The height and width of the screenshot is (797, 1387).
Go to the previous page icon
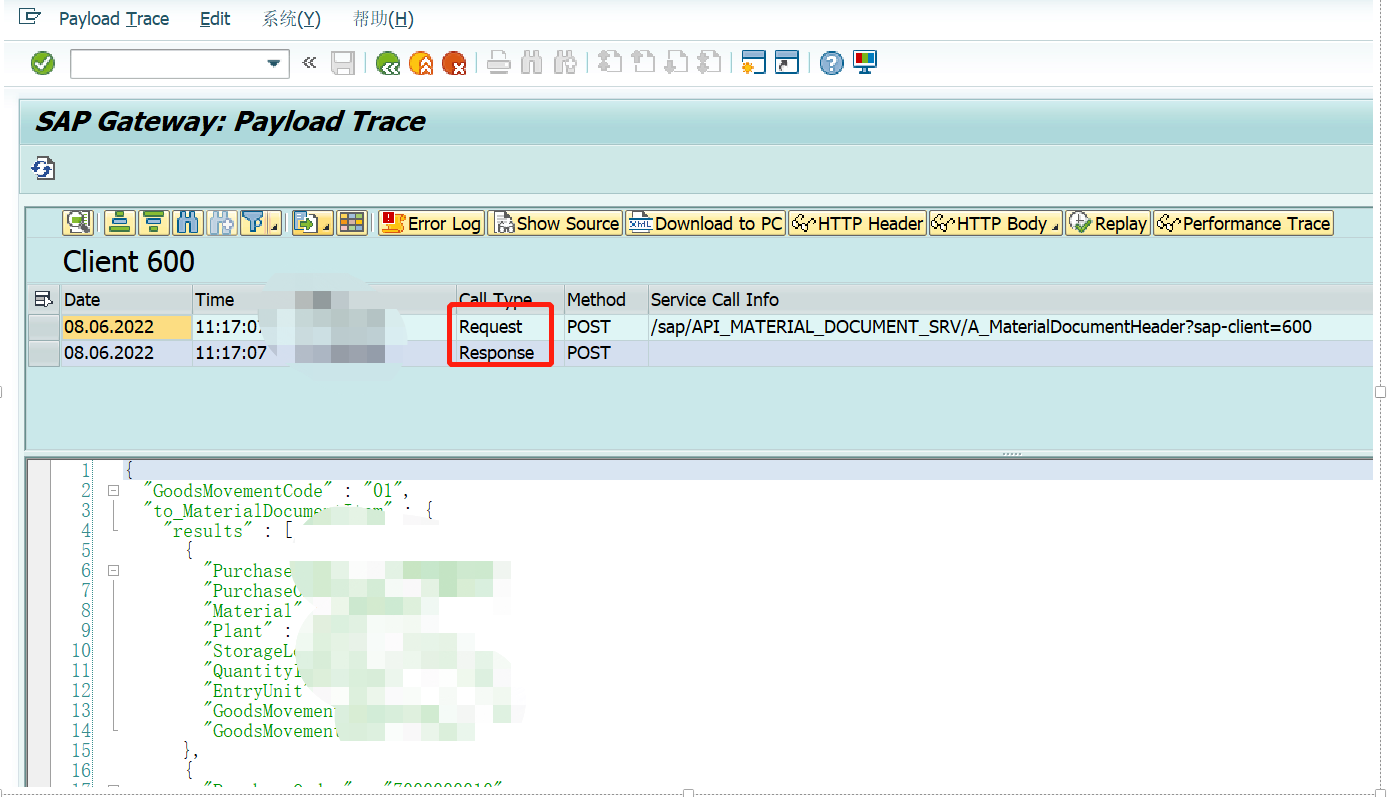[x=642, y=63]
